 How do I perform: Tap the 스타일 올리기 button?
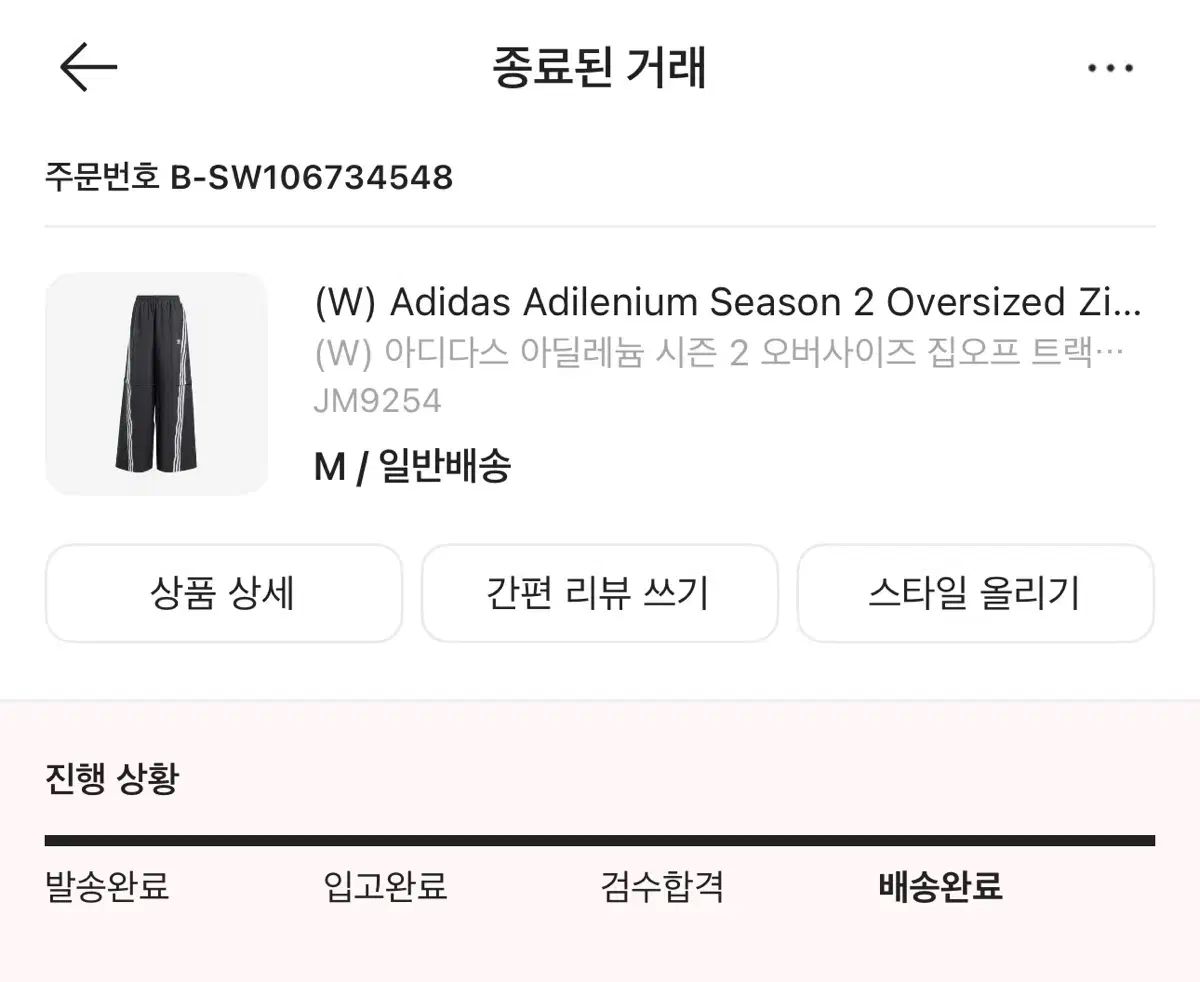click(975, 593)
